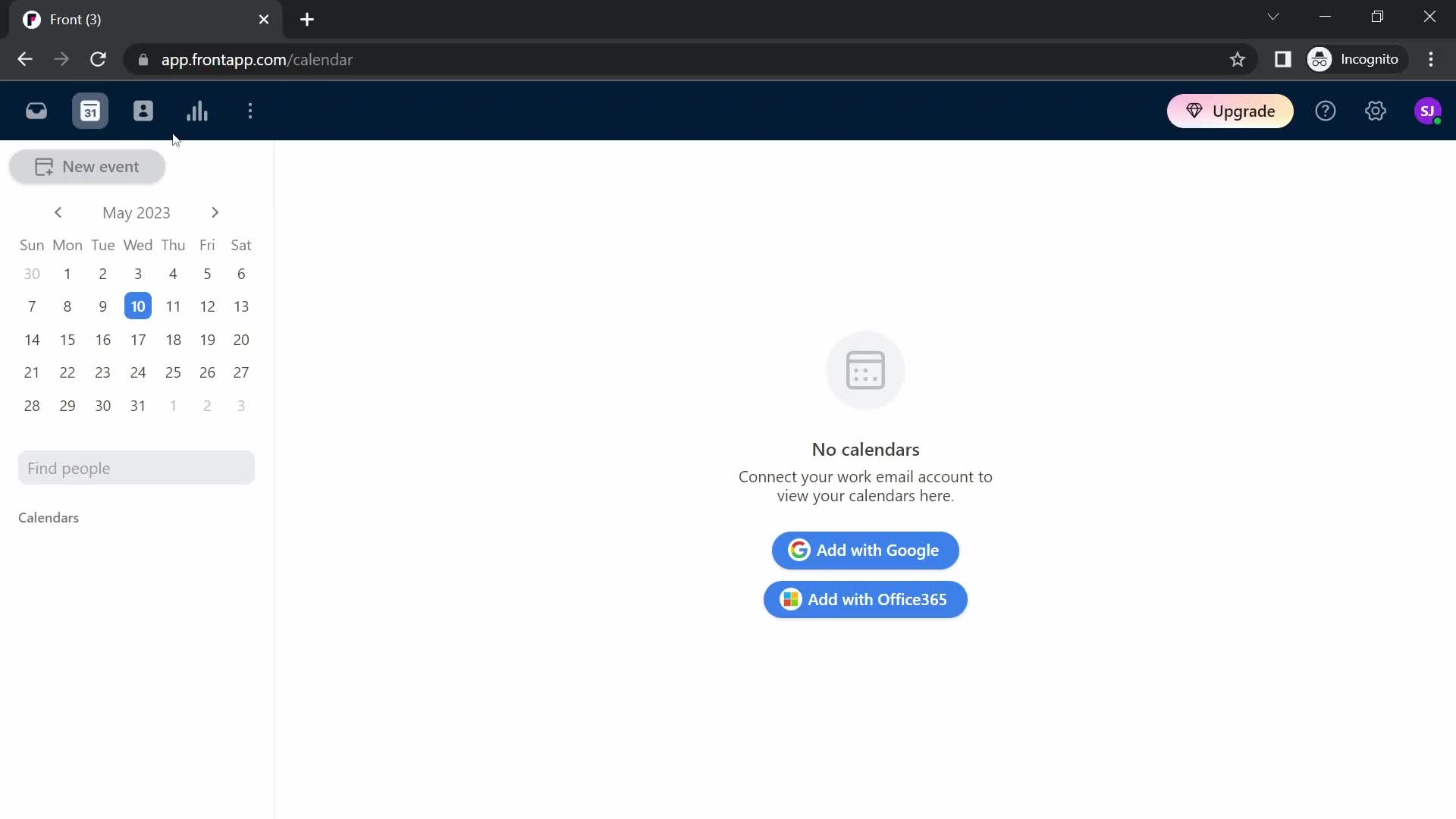This screenshot has width=1456, height=819.
Task: Toggle the bookmark/favorite star icon
Action: (1237, 59)
